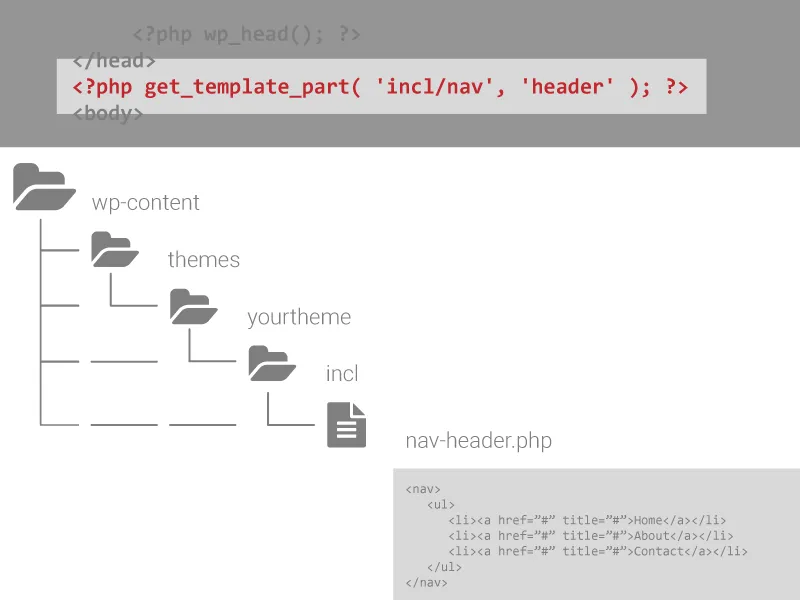Viewport: 800px width, 600px height.
Task: Select the yourtheme folder label
Action: tap(299, 317)
